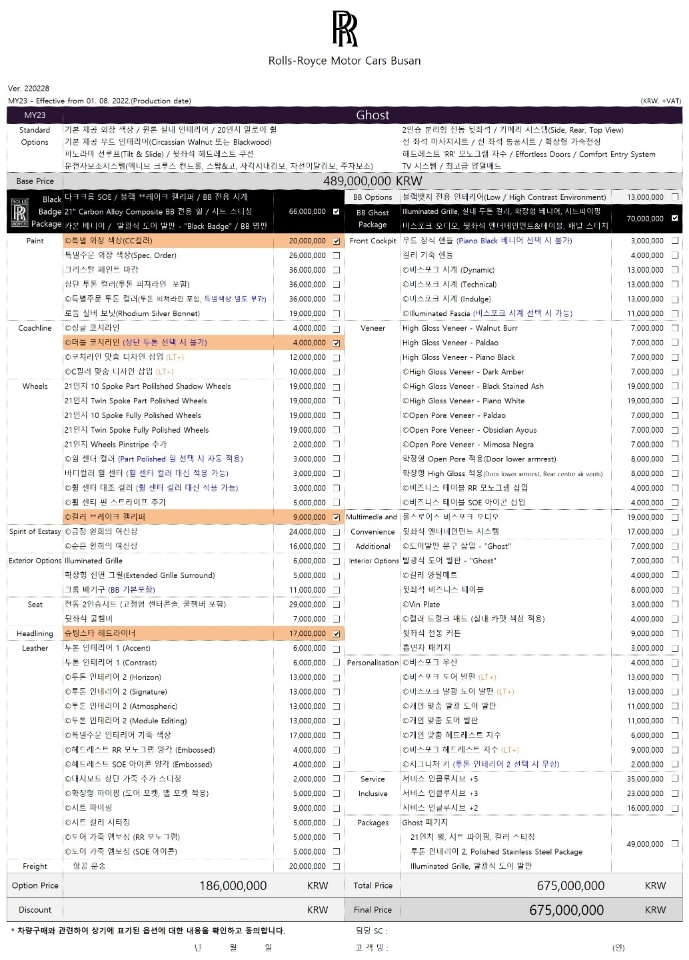
Task: Tick the 21인치 Wheels Pinstripe 2,000,000 checkbox
Action: (336, 444)
